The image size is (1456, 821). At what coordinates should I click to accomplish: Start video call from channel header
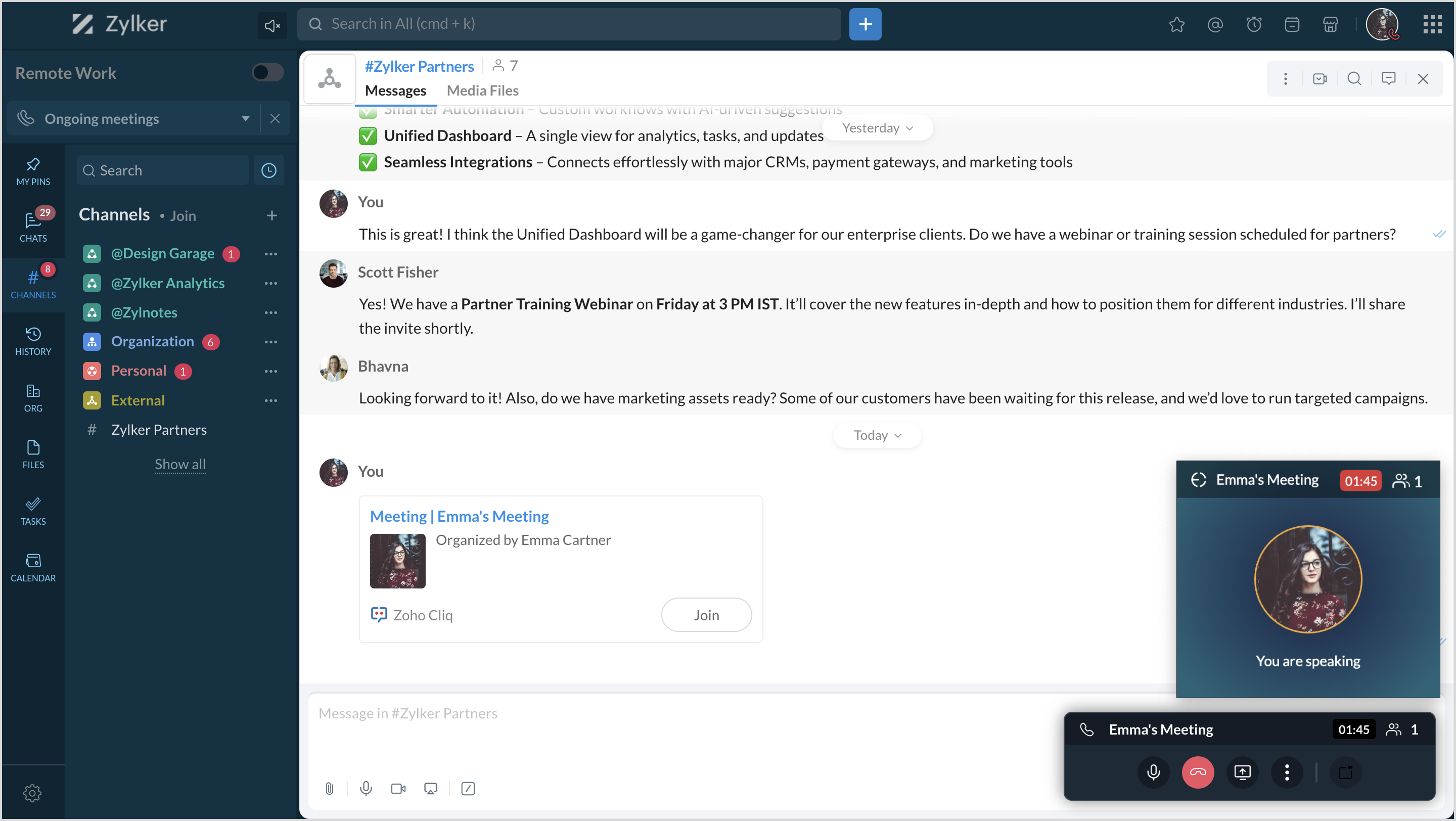1320,78
